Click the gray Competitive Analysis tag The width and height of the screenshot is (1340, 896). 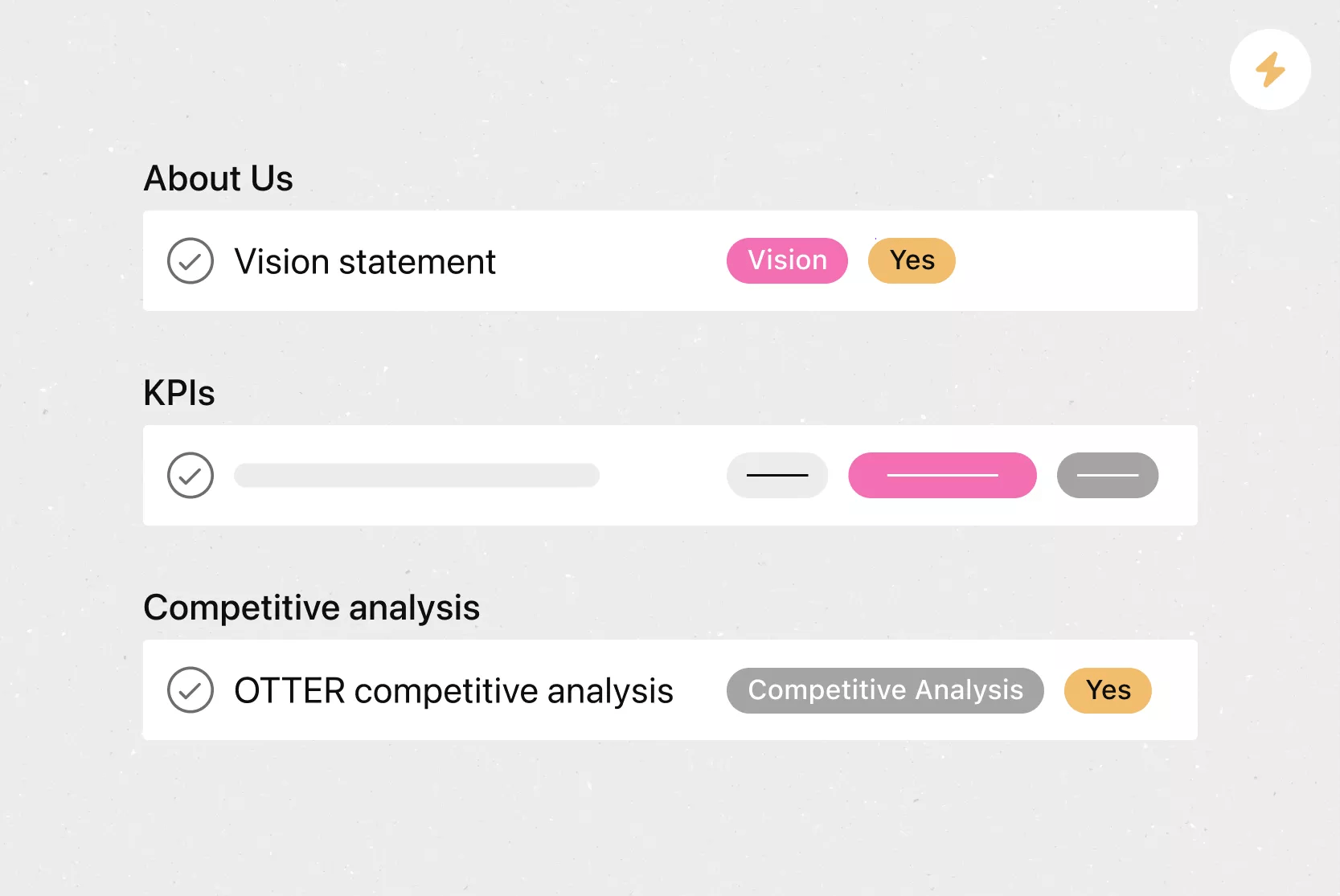tap(885, 690)
